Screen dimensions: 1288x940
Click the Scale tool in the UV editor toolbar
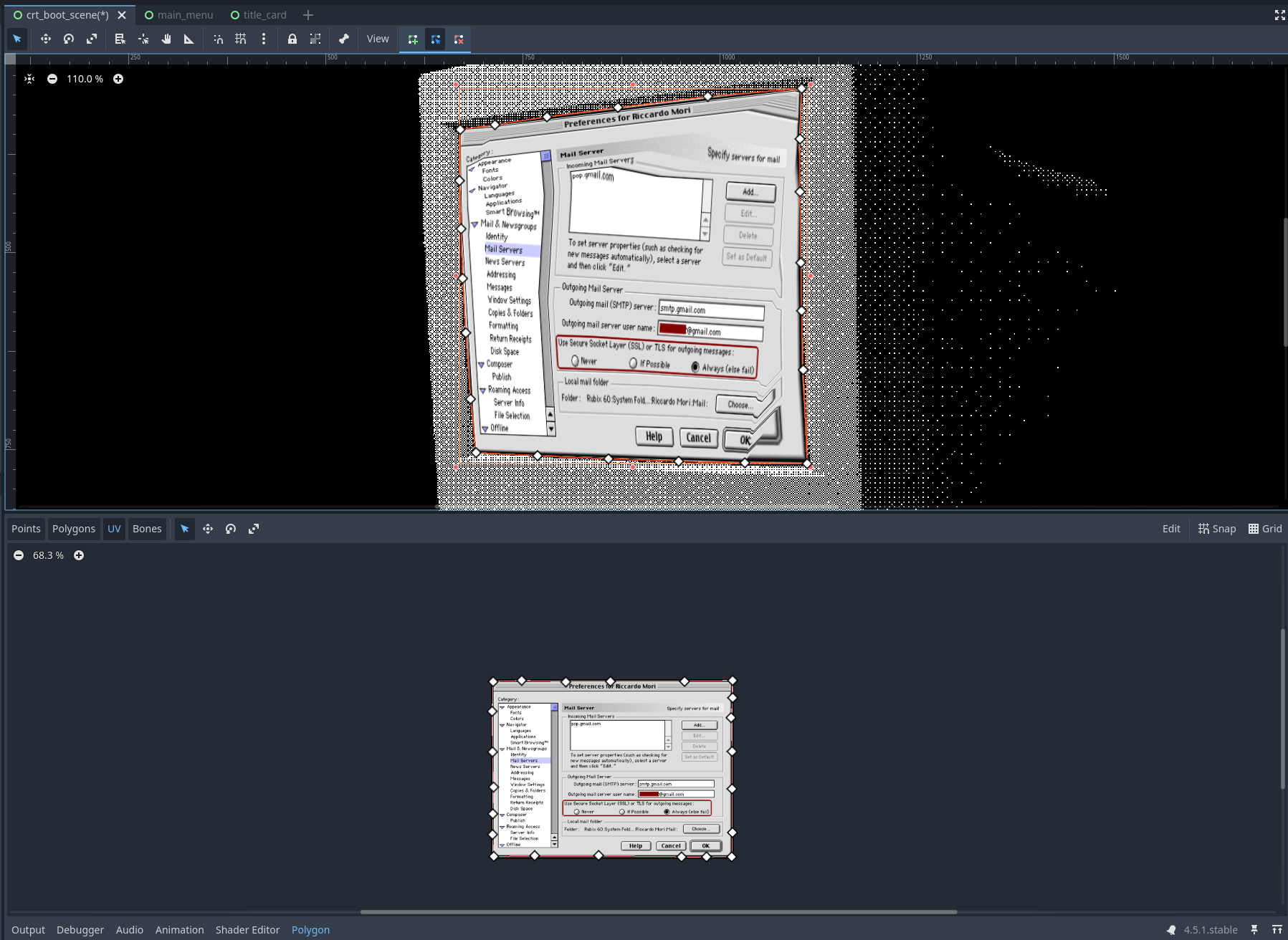[254, 529]
